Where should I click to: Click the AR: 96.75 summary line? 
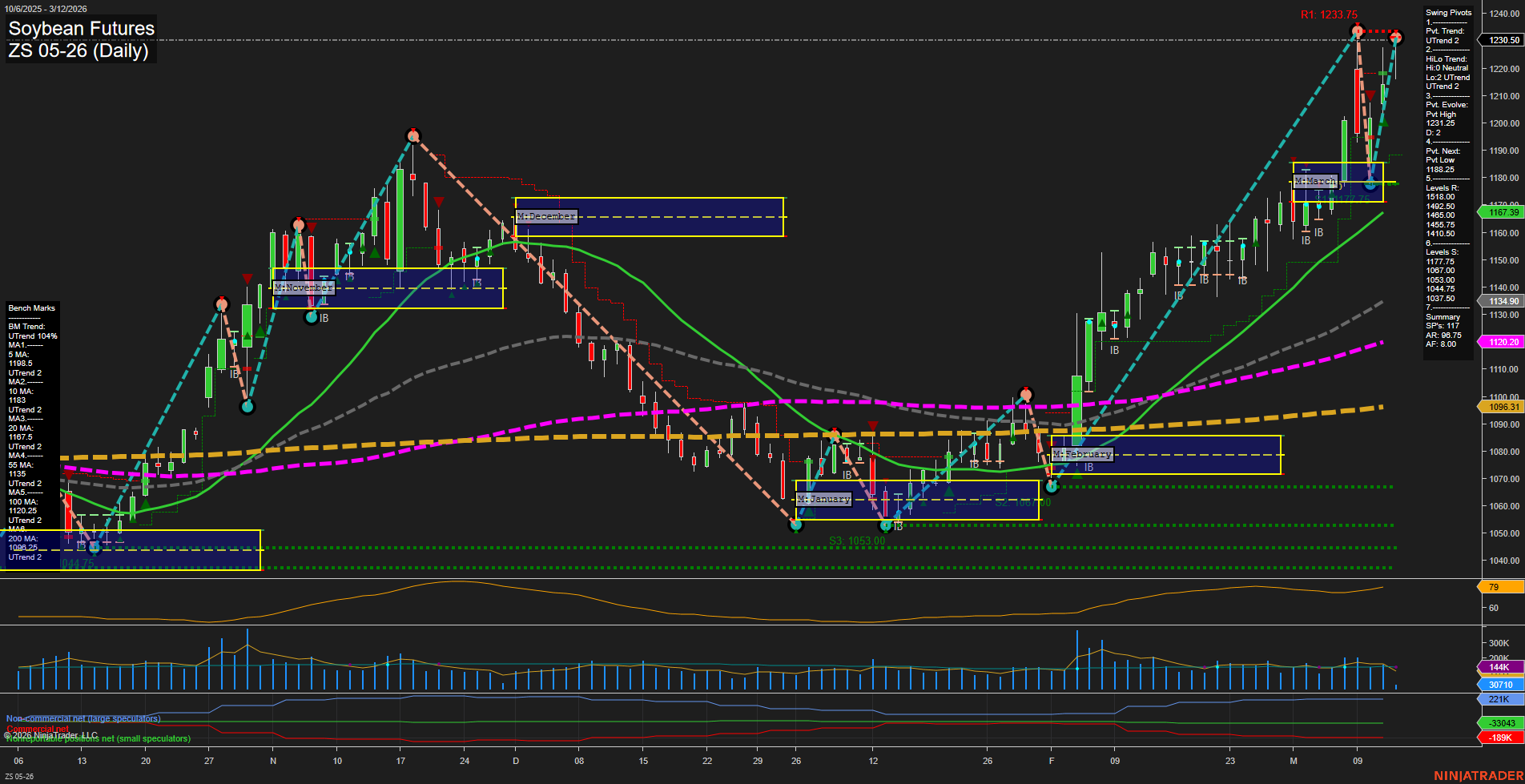tap(1443, 336)
